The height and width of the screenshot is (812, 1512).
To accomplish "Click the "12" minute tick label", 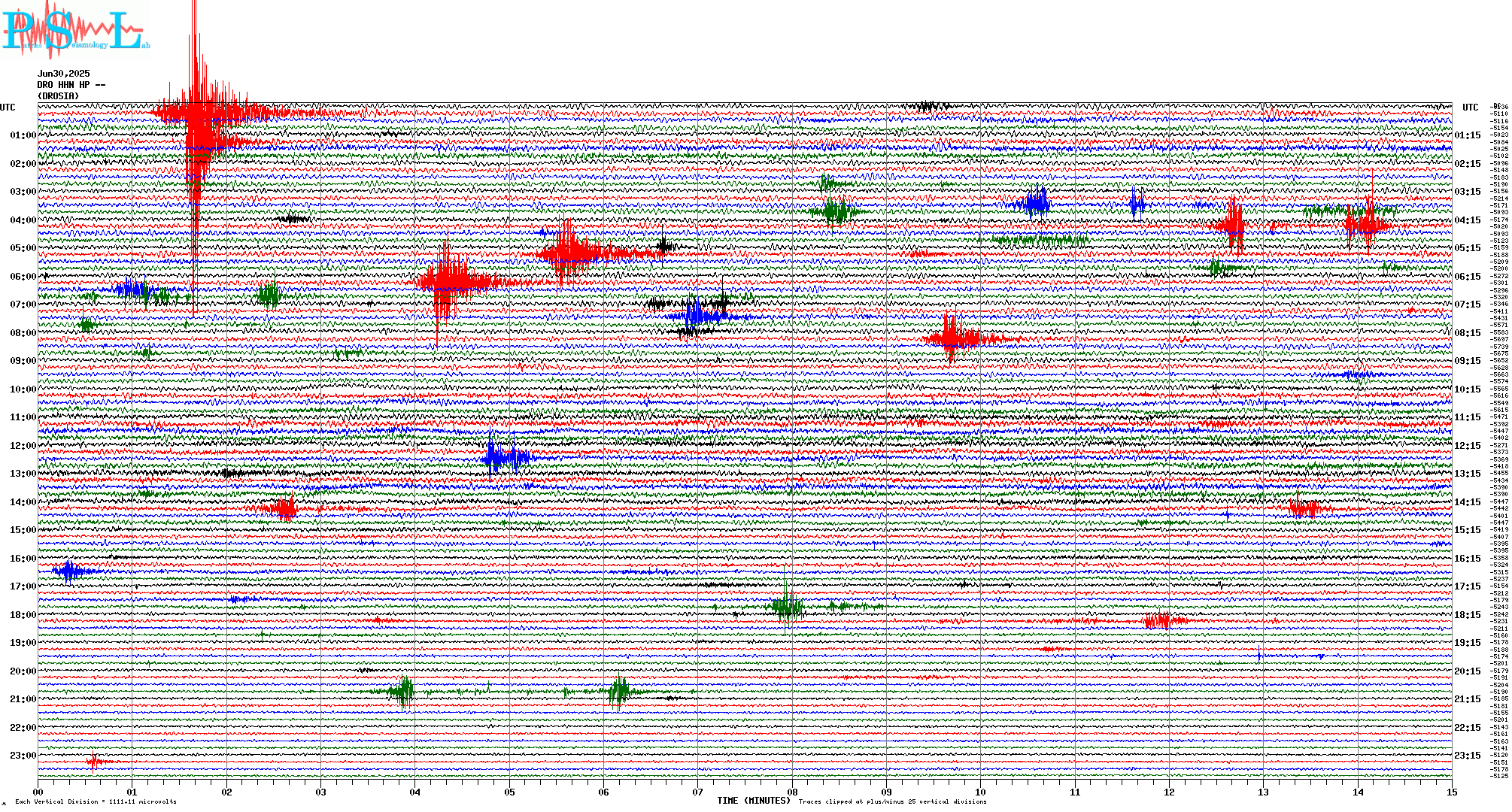I will 1169,792.
